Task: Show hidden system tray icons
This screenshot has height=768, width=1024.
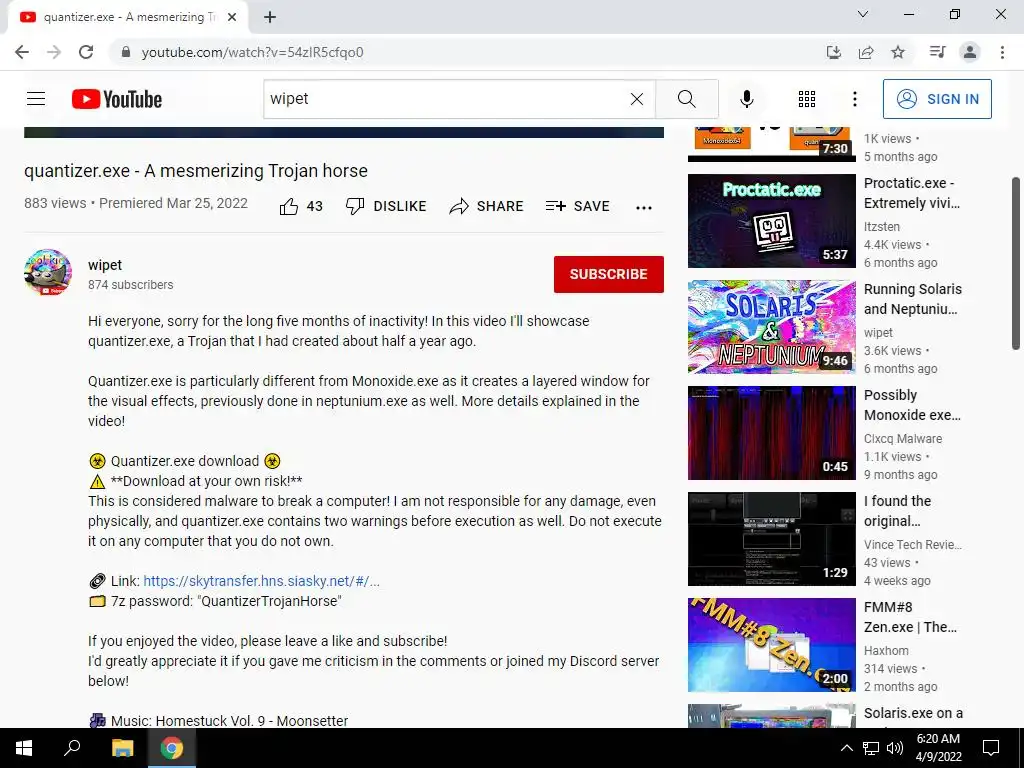Action: click(846, 748)
